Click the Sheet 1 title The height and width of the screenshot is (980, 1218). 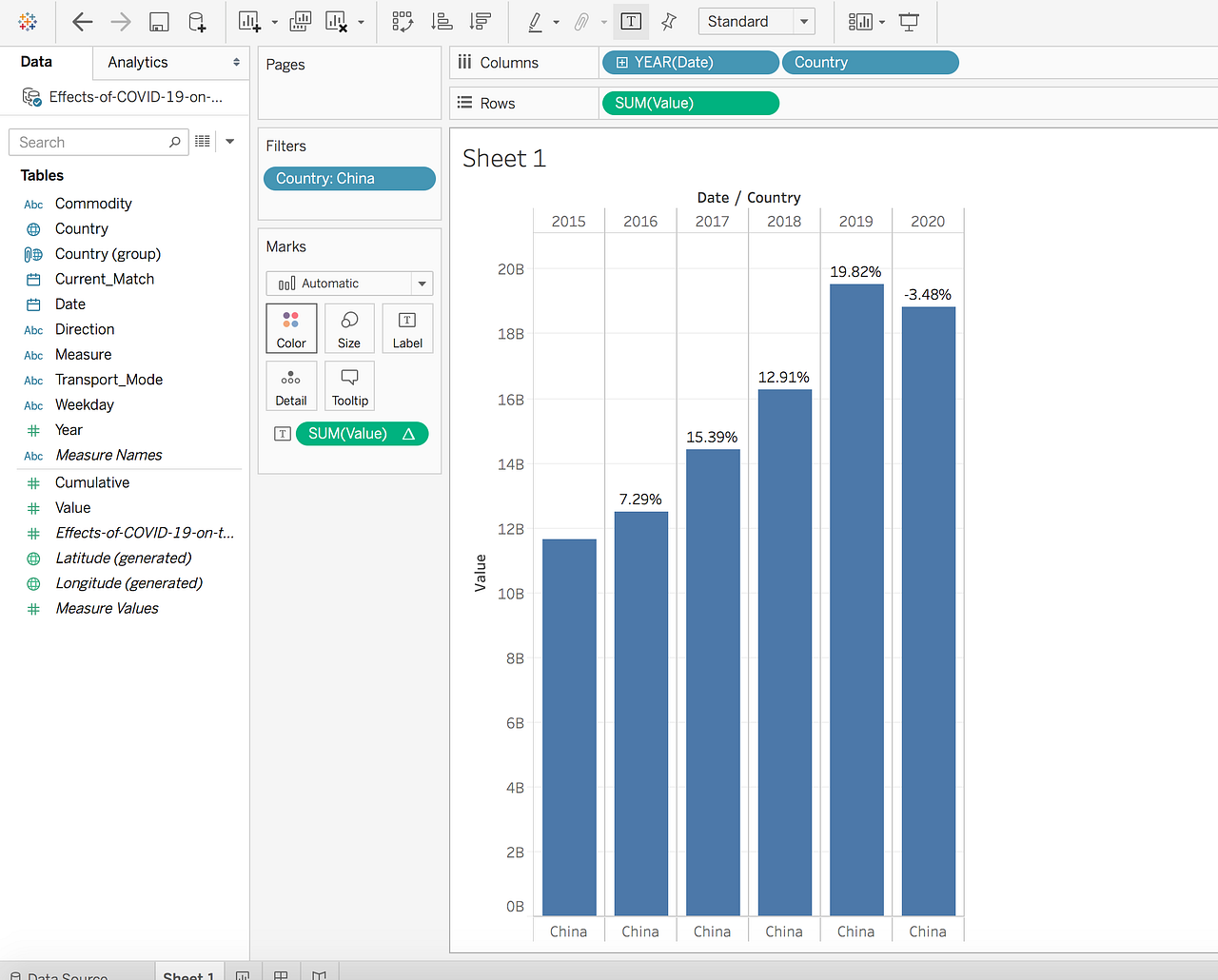click(504, 159)
